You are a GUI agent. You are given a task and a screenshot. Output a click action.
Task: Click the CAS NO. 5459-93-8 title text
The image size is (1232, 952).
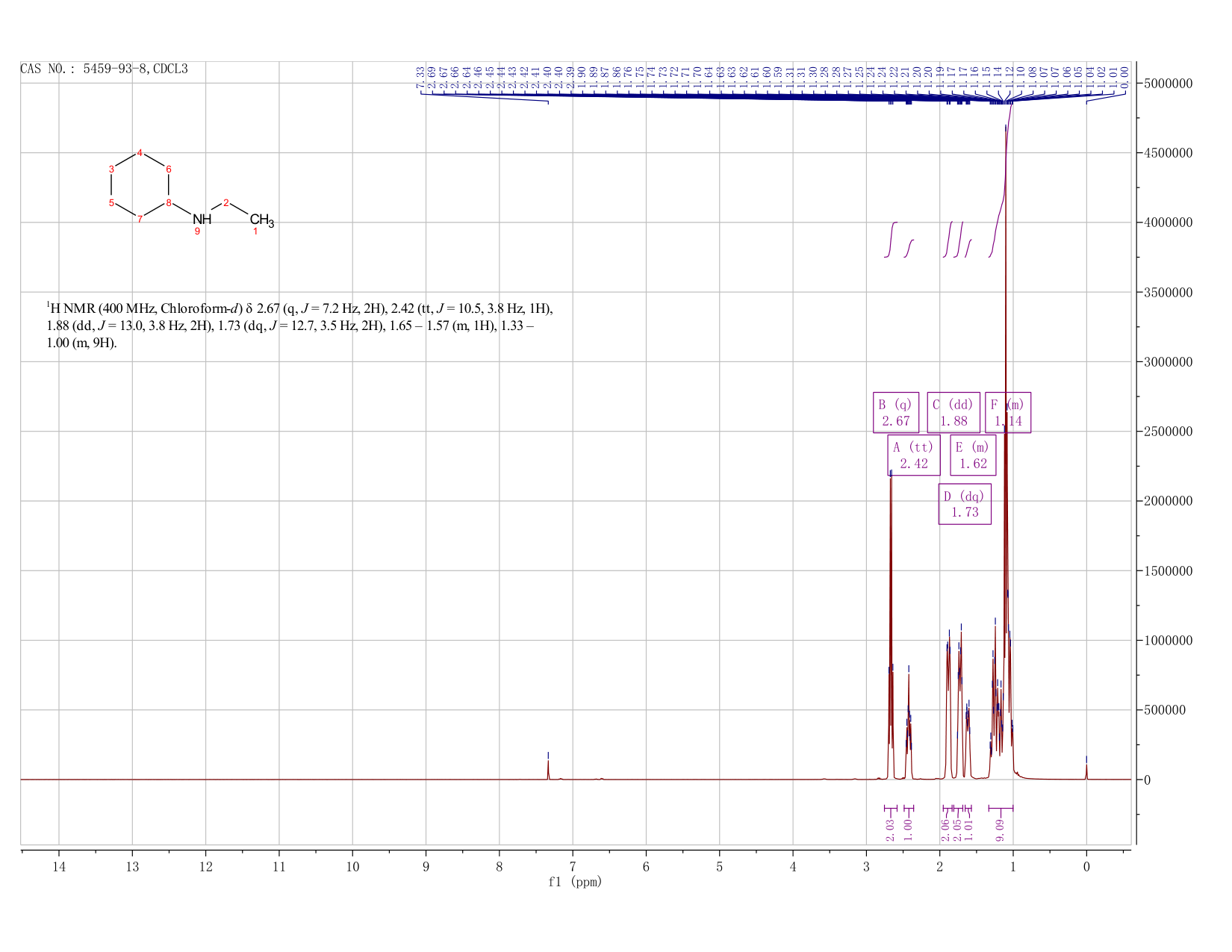(104, 69)
